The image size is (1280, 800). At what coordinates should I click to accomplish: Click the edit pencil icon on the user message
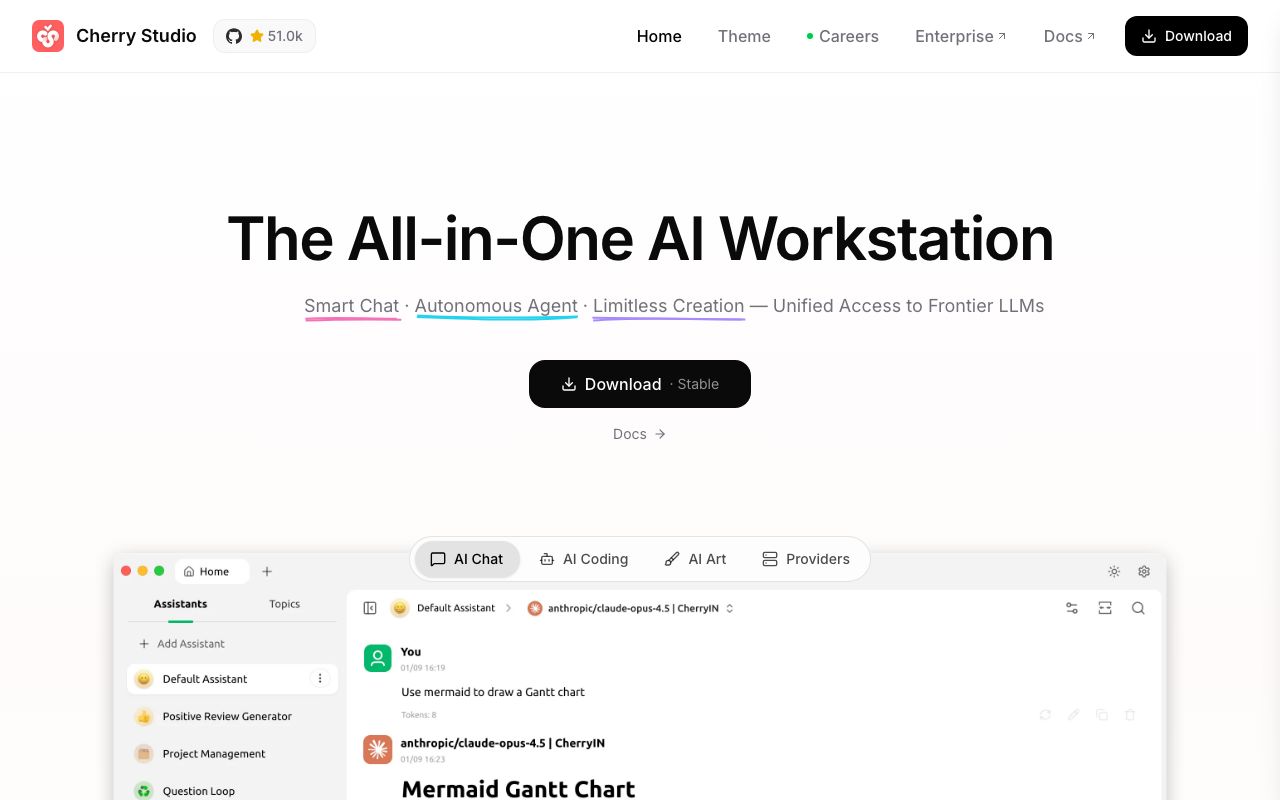(1074, 715)
